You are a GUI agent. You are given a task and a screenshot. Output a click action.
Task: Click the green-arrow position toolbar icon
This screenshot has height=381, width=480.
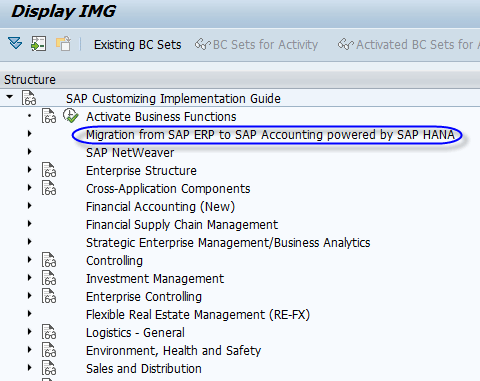click(x=39, y=44)
